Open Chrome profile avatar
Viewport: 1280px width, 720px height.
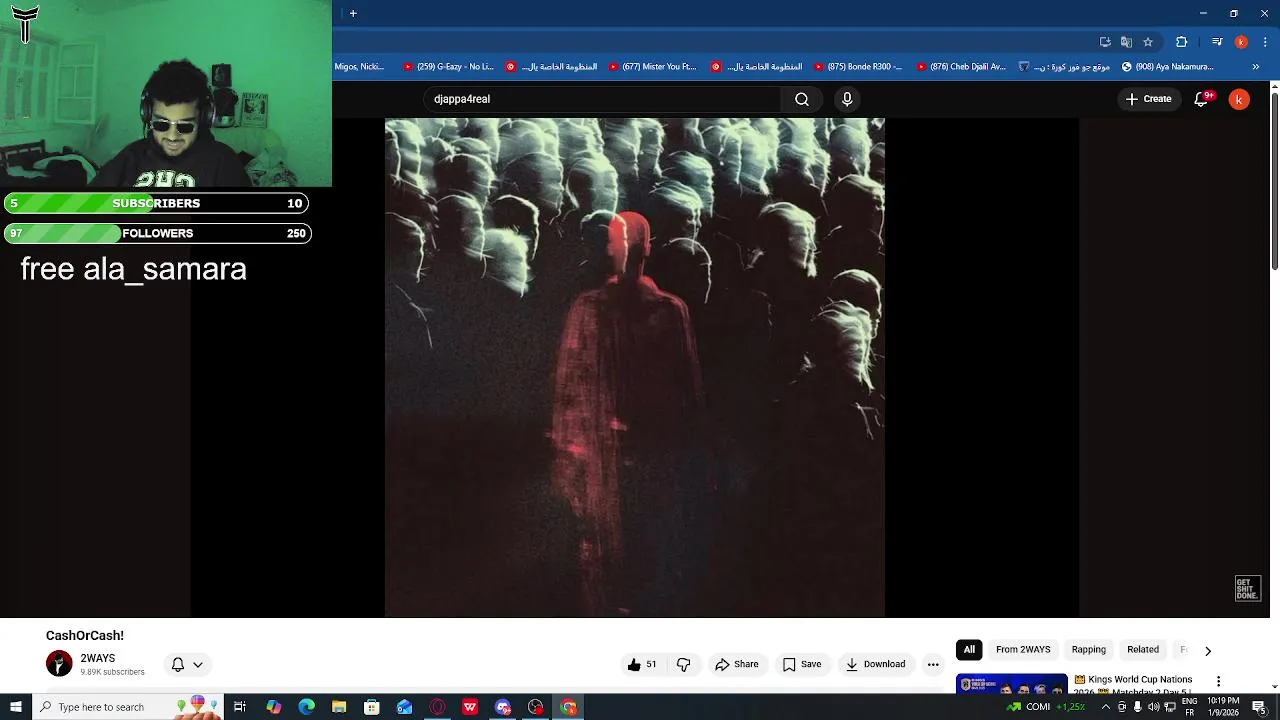coord(1241,42)
